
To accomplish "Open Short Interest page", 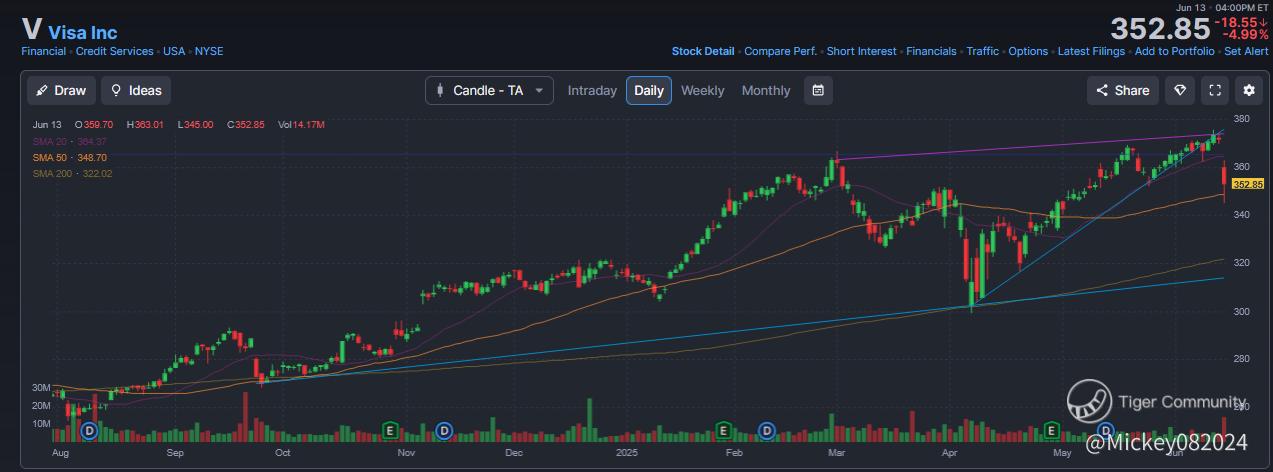I will 861,51.
